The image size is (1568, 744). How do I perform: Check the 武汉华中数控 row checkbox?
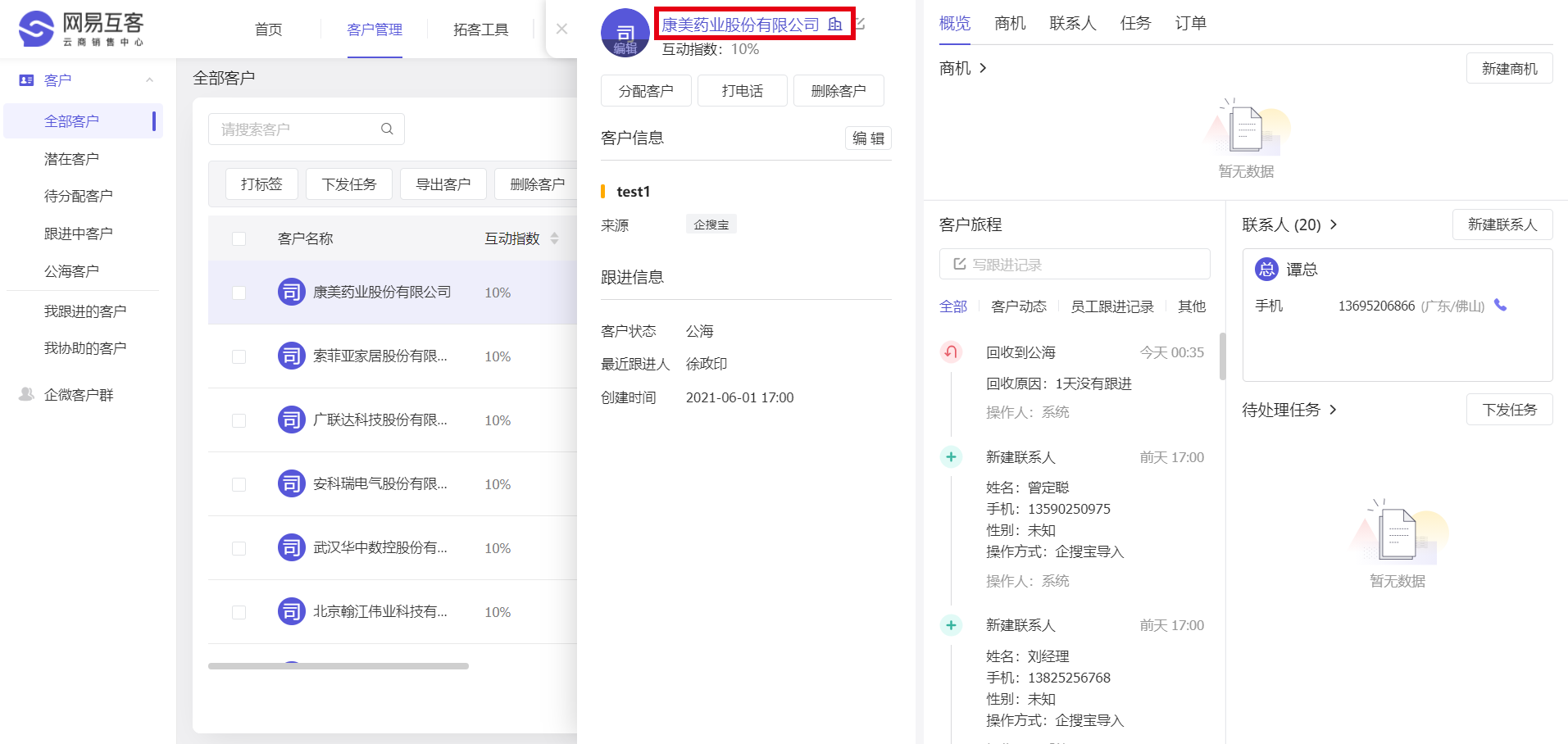click(239, 548)
